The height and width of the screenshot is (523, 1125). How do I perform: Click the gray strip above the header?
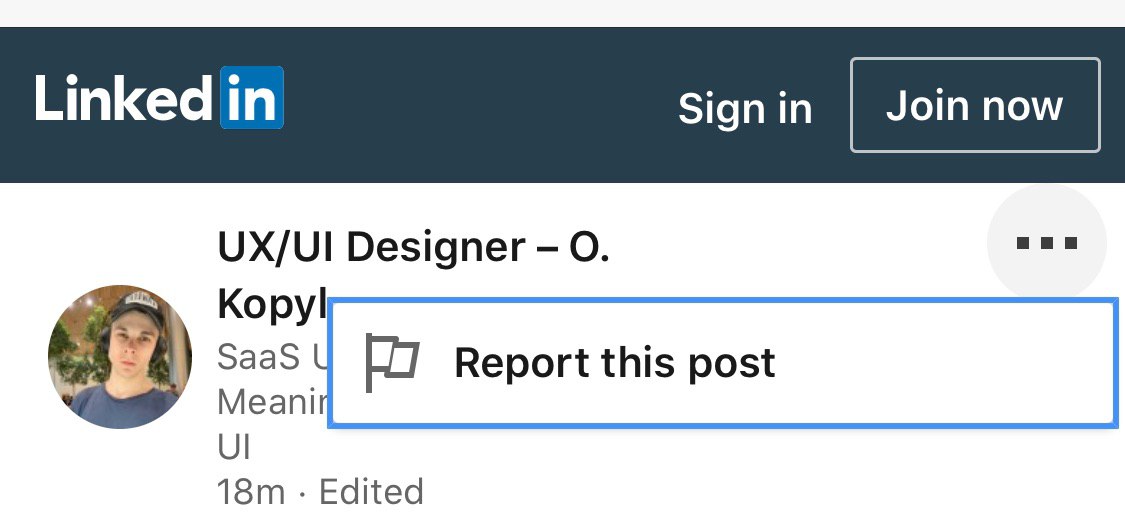pos(560,12)
